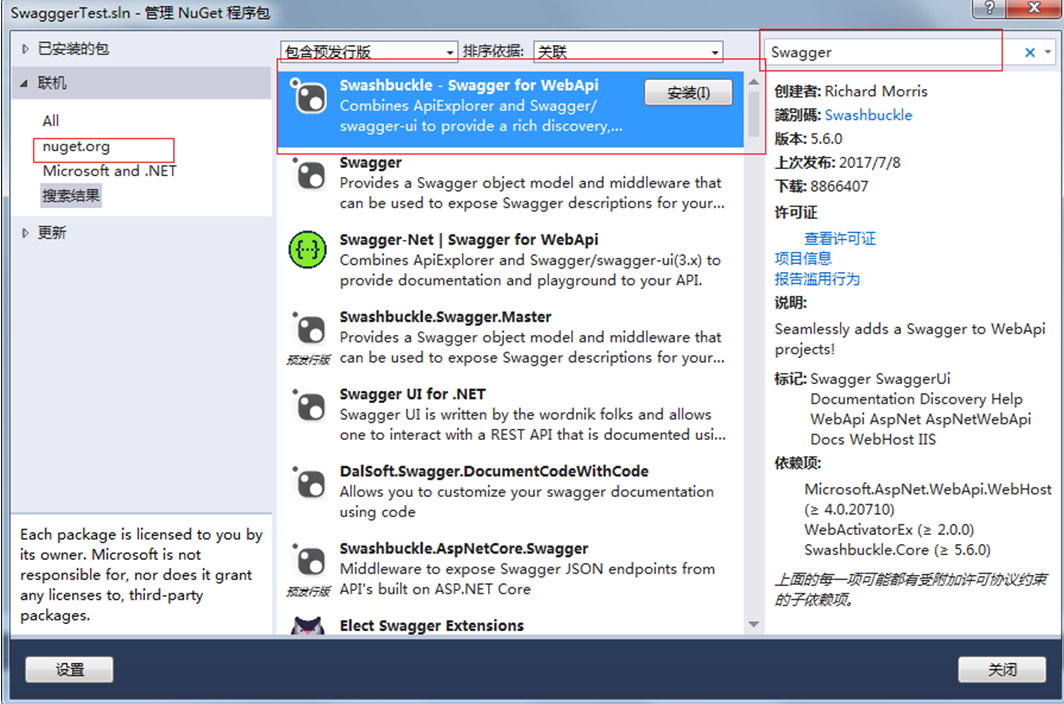Open the 报告滥用行为 link
1064x704 pixels.
click(x=817, y=279)
